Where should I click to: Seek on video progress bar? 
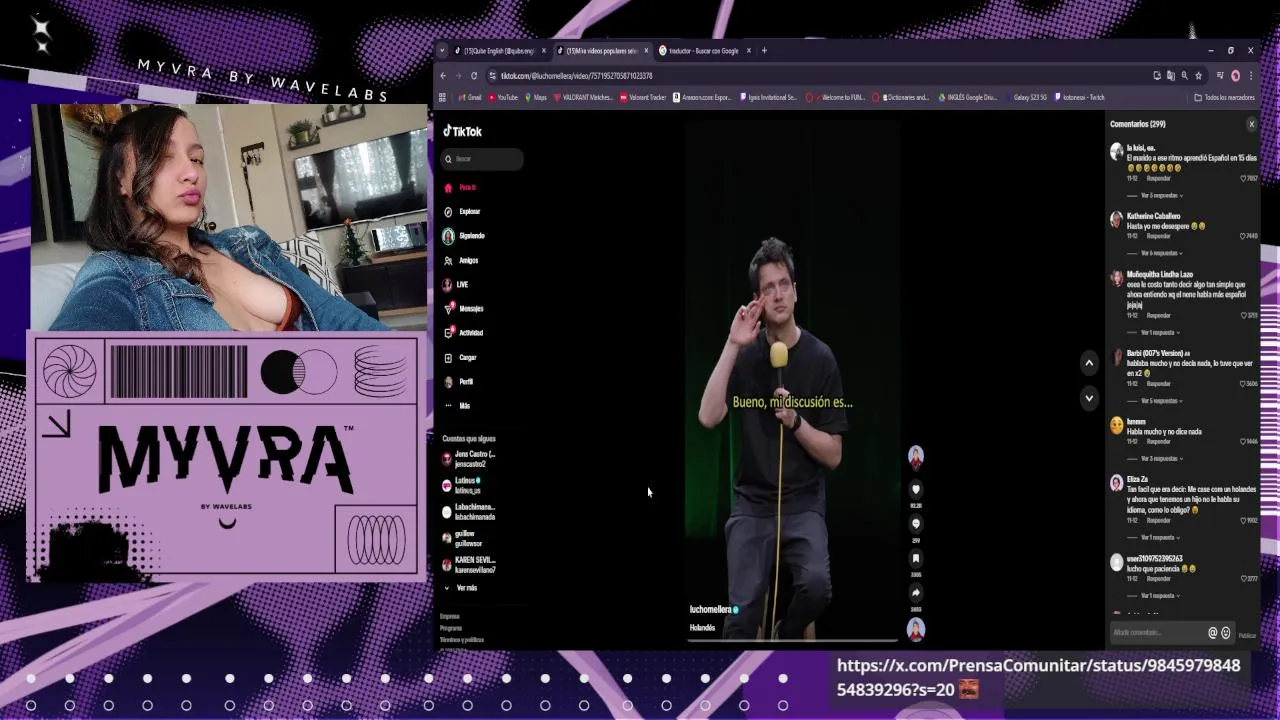tap(793, 640)
